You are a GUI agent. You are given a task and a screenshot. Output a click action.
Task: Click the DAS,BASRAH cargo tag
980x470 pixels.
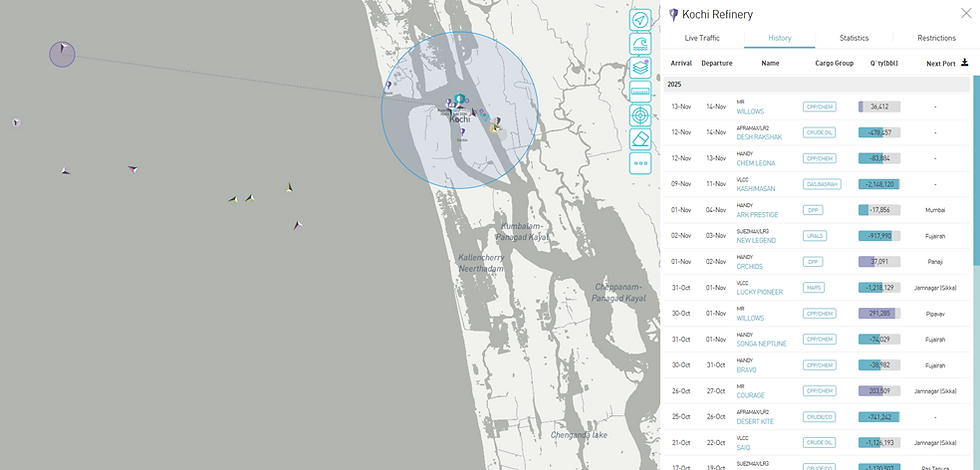822,184
